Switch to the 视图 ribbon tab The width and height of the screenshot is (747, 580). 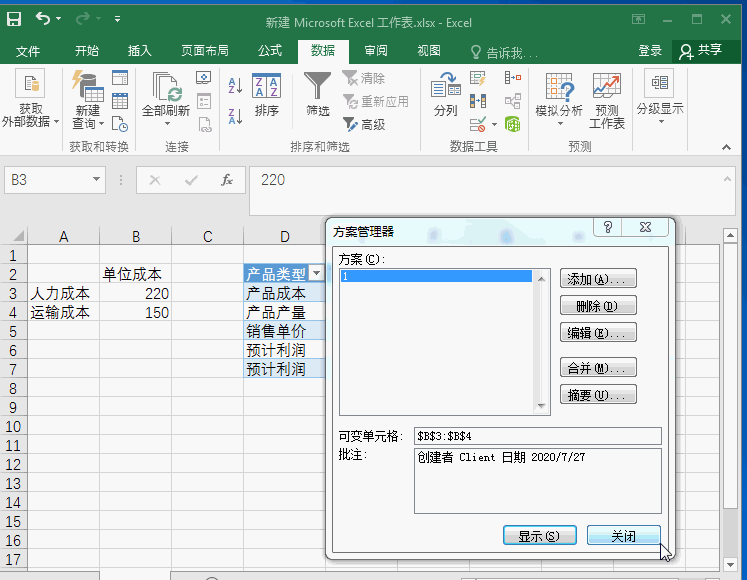point(429,51)
